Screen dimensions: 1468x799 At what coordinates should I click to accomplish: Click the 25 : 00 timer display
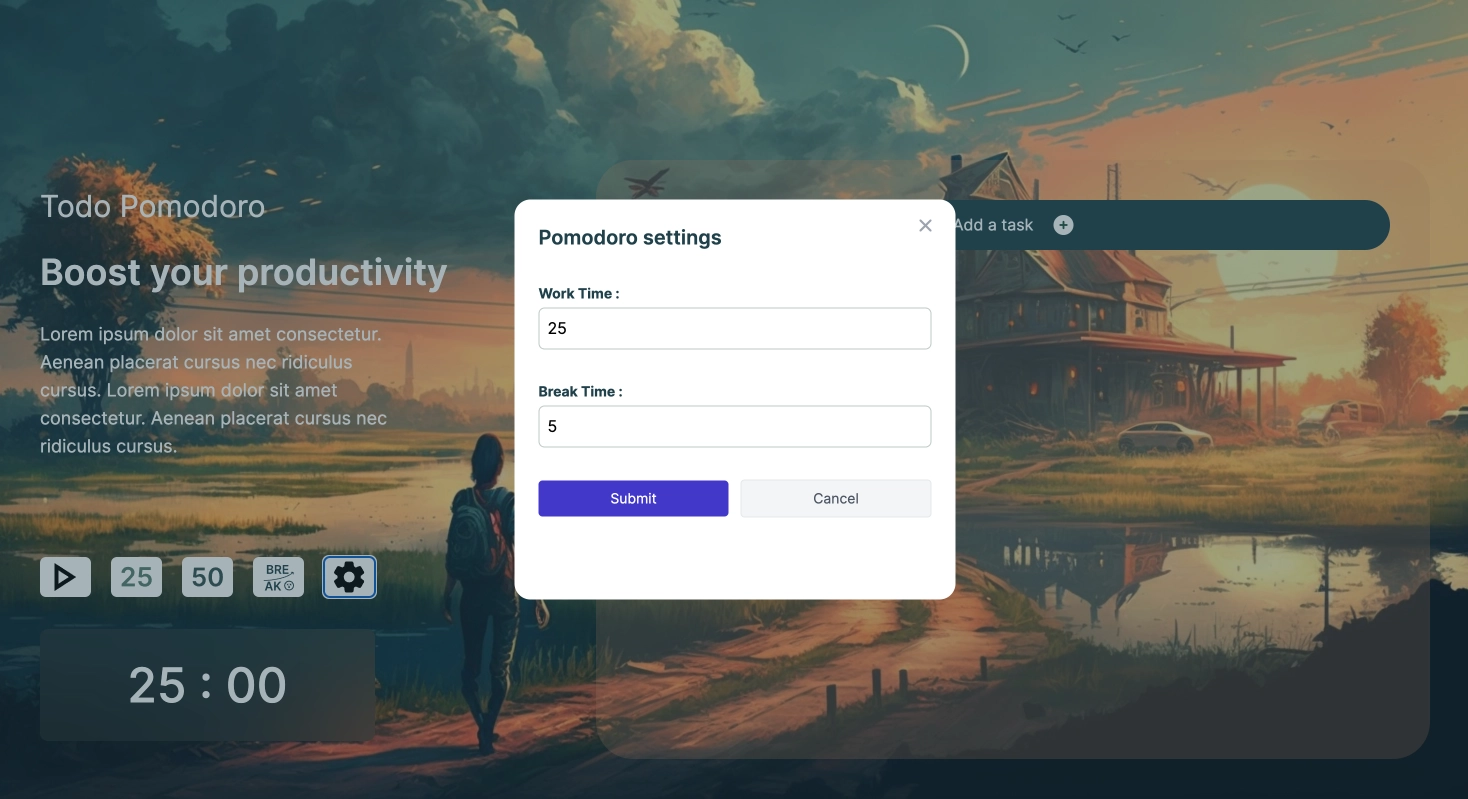(x=207, y=685)
